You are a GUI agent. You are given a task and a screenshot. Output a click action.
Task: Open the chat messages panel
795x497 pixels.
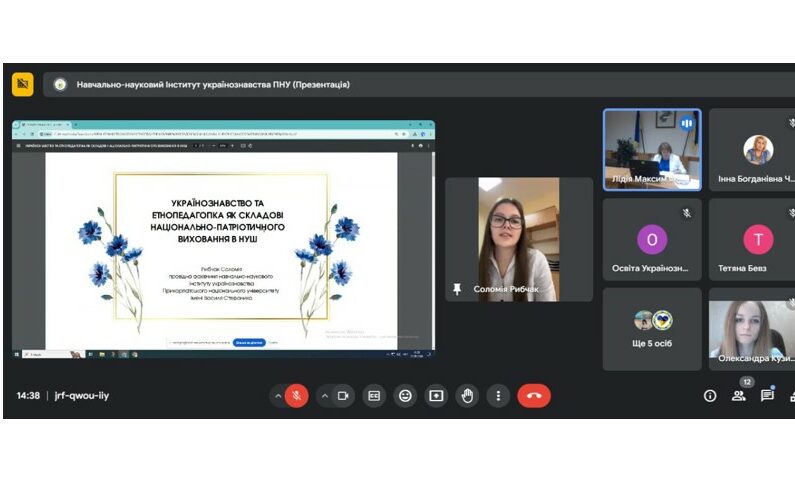767,395
